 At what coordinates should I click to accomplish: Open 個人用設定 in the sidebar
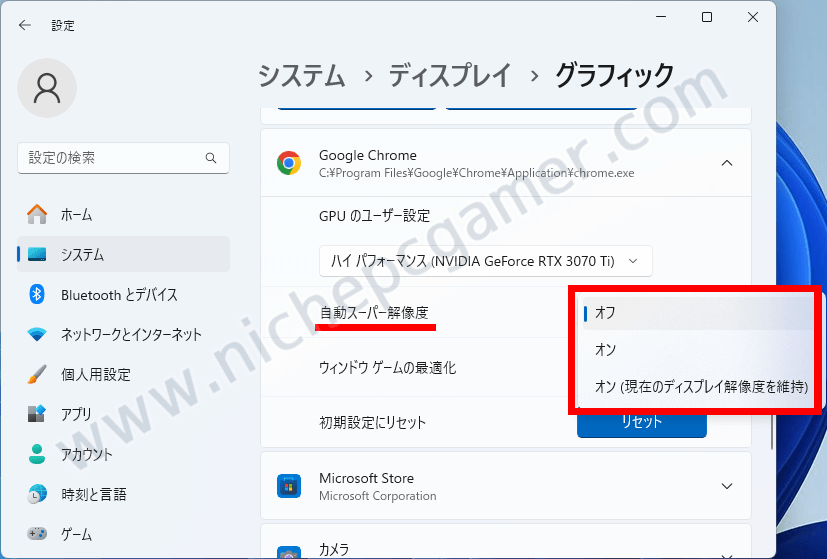click(x=123, y=374)
